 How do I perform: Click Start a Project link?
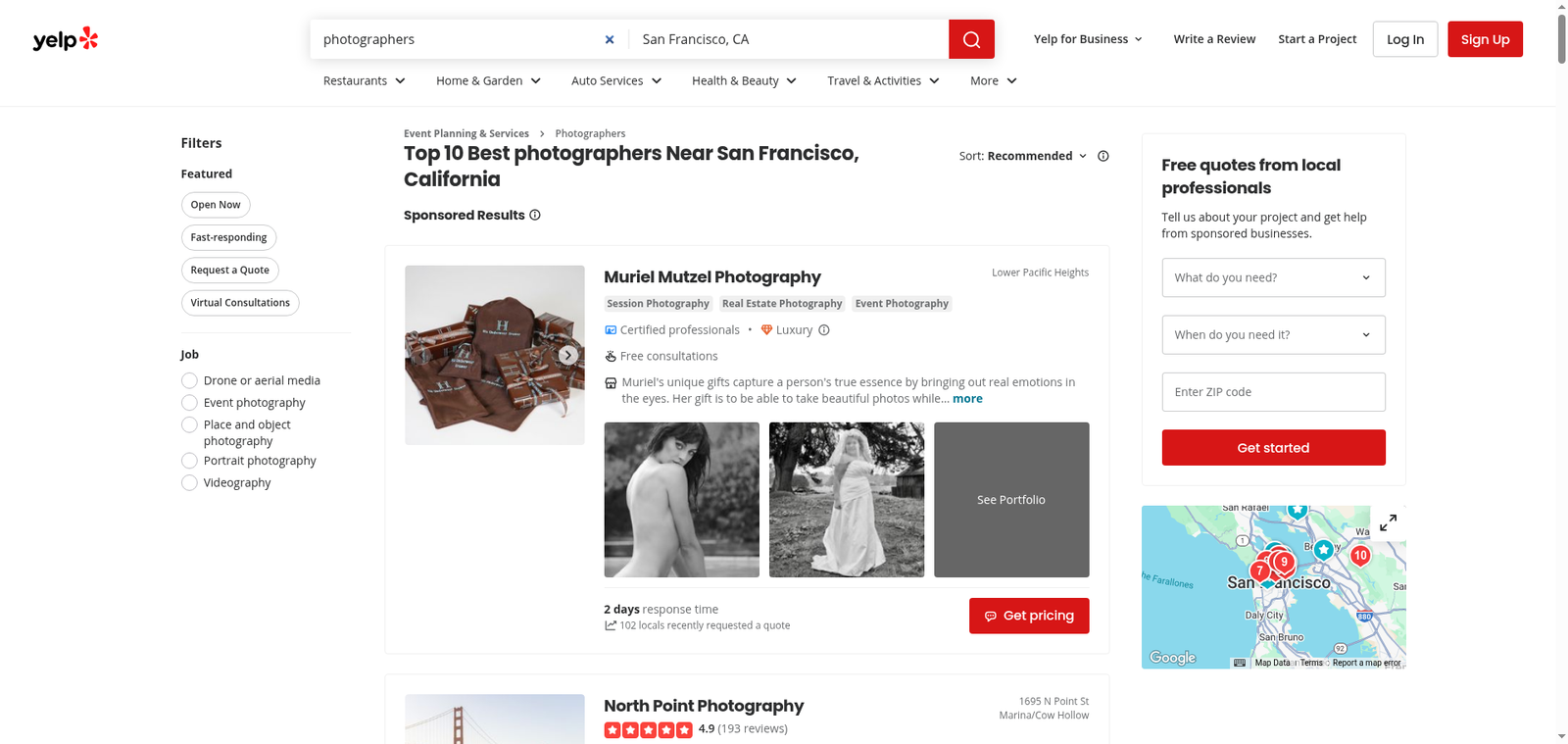(x=1317, y=39)
